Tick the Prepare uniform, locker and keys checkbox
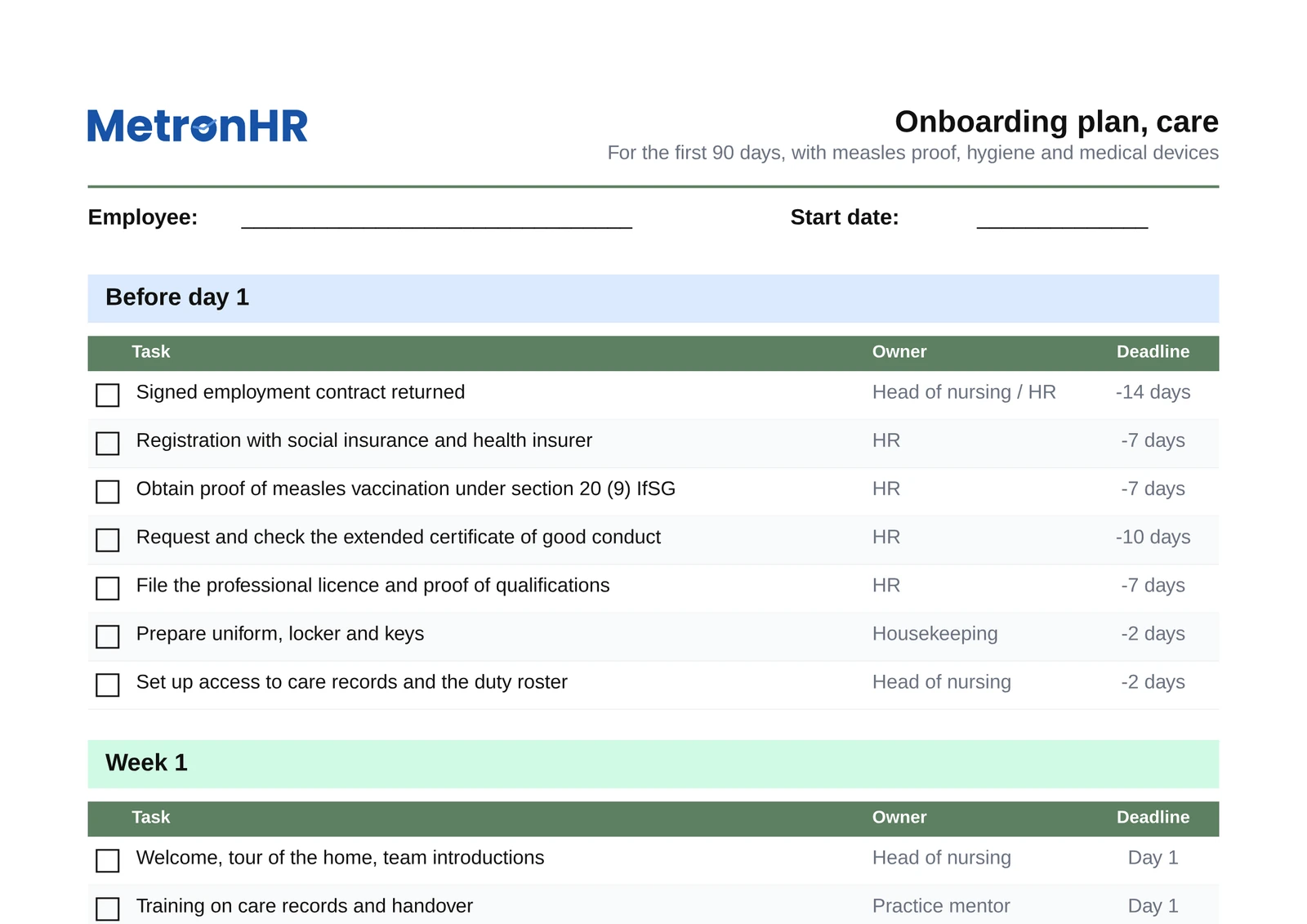This screenshot has width=1307, height=924. [108, 636]
